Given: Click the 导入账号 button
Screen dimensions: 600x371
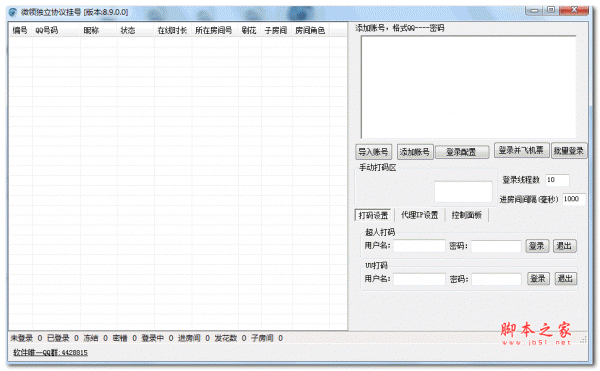Looking at the screenshot, I should (373, 152).
